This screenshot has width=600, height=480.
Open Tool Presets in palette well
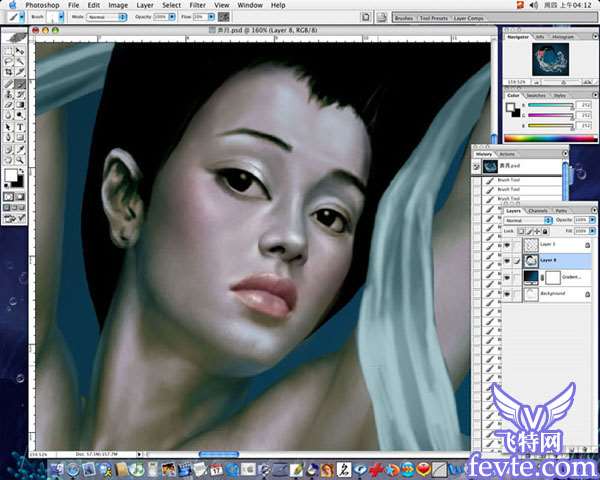434,18
